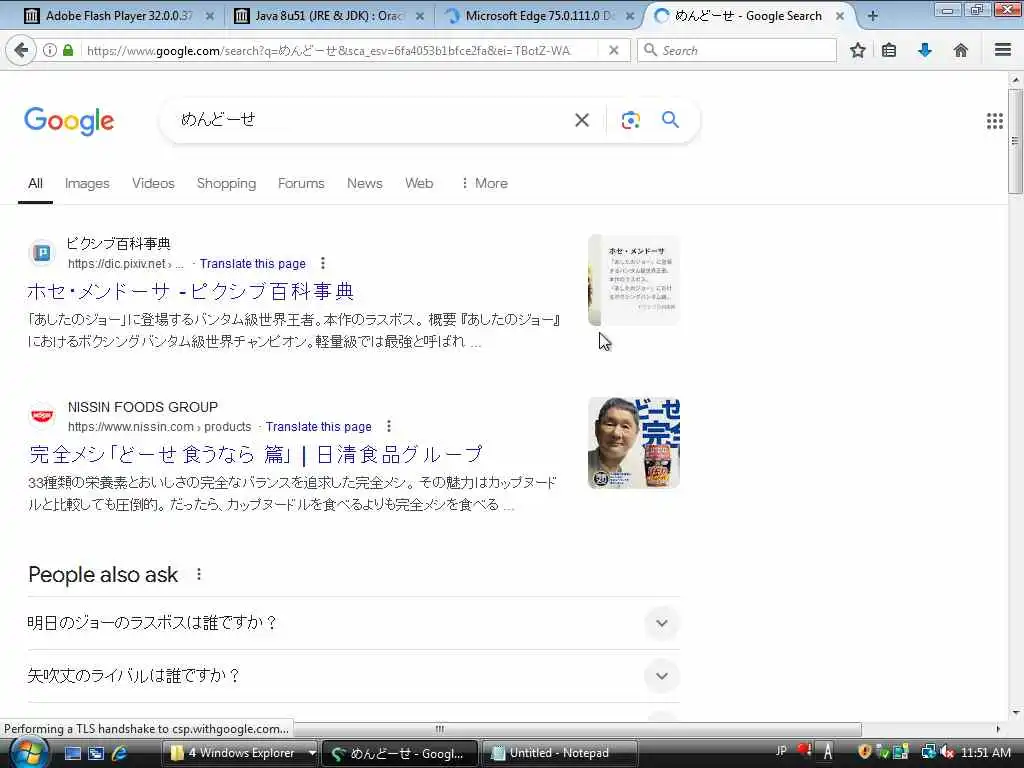The image size is (1024, 768).
Task: Launch Internet Explorer from quick launch
Action: (120, 753)
